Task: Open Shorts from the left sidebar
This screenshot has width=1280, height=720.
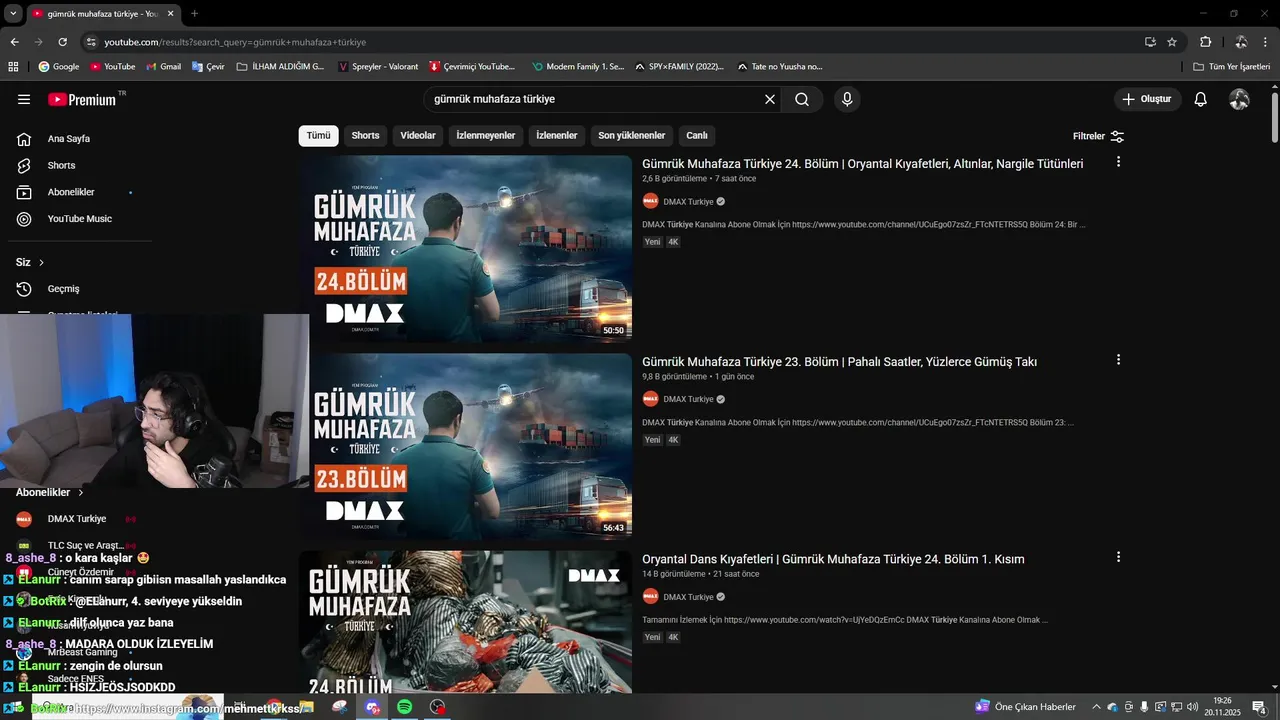Action: click(61, 165)
